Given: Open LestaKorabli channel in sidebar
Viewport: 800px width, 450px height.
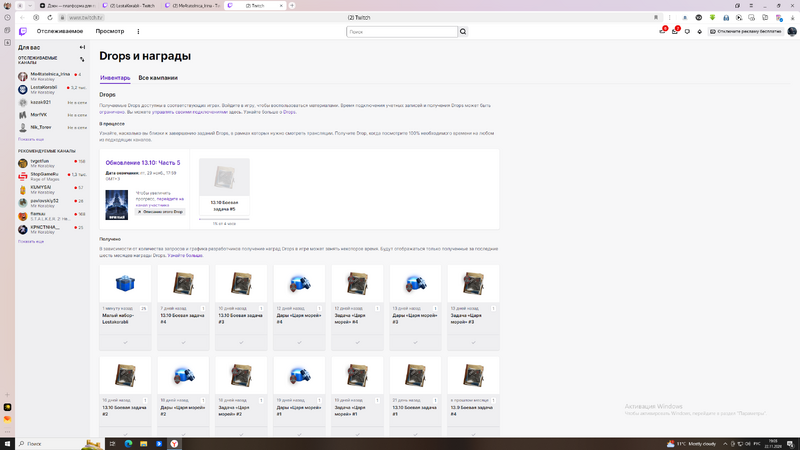Looking at the screenshot, I should pos(51,90).
